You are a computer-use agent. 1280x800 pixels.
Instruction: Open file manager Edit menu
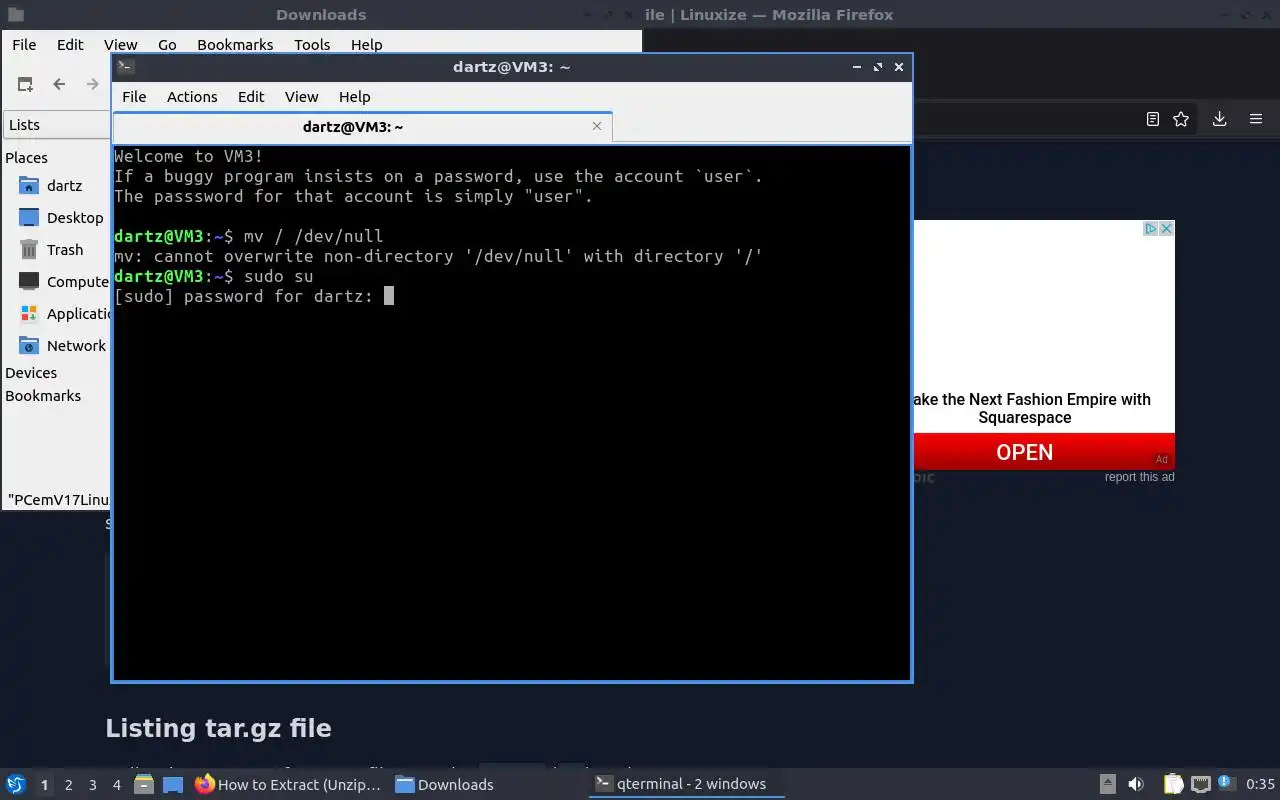click(x=70, y=44)
